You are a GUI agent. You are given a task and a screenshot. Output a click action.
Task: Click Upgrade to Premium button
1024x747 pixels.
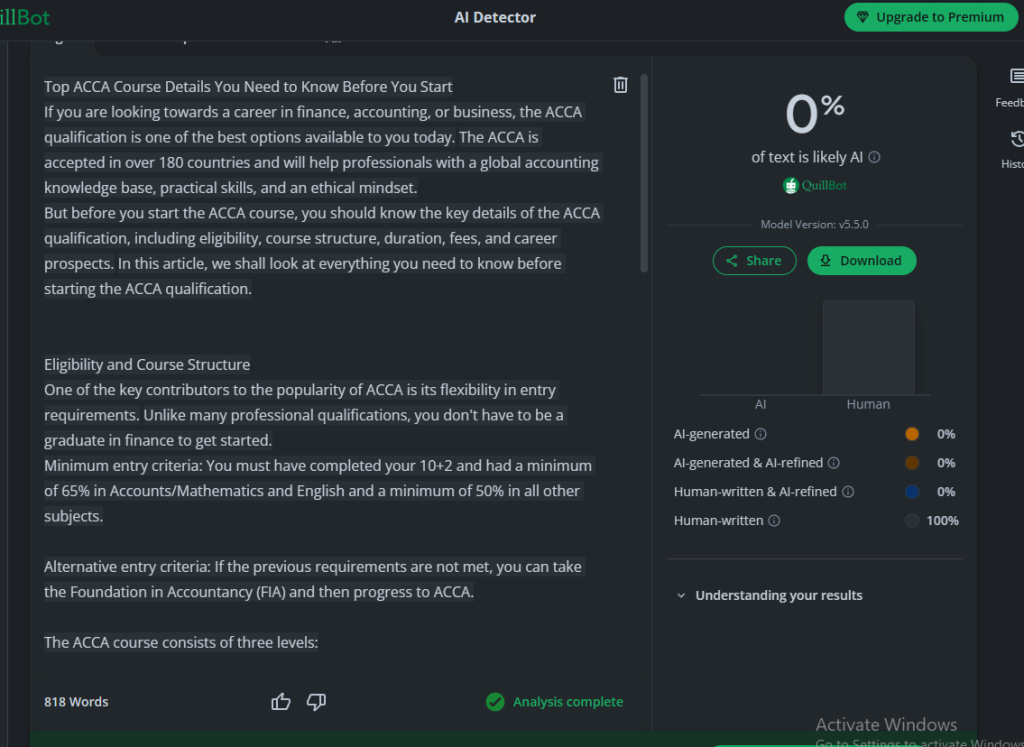click(930, 17)
